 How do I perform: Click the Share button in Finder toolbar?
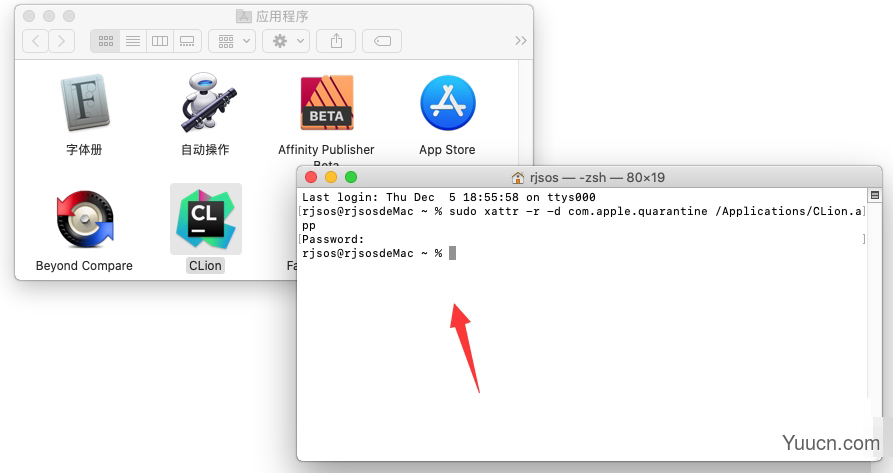tap(336, 41)
